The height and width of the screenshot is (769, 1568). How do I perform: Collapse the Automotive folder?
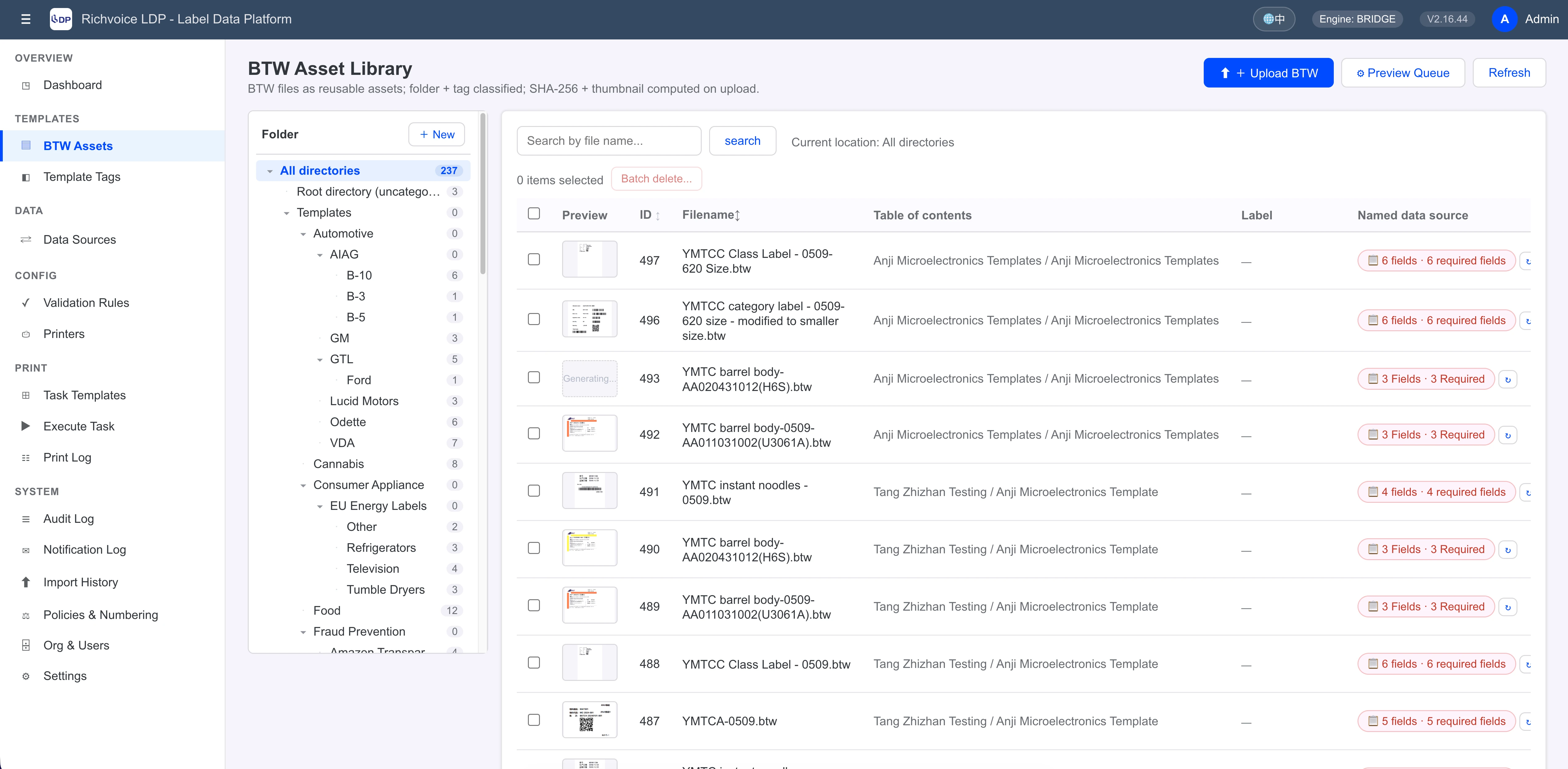coord(303,234)
